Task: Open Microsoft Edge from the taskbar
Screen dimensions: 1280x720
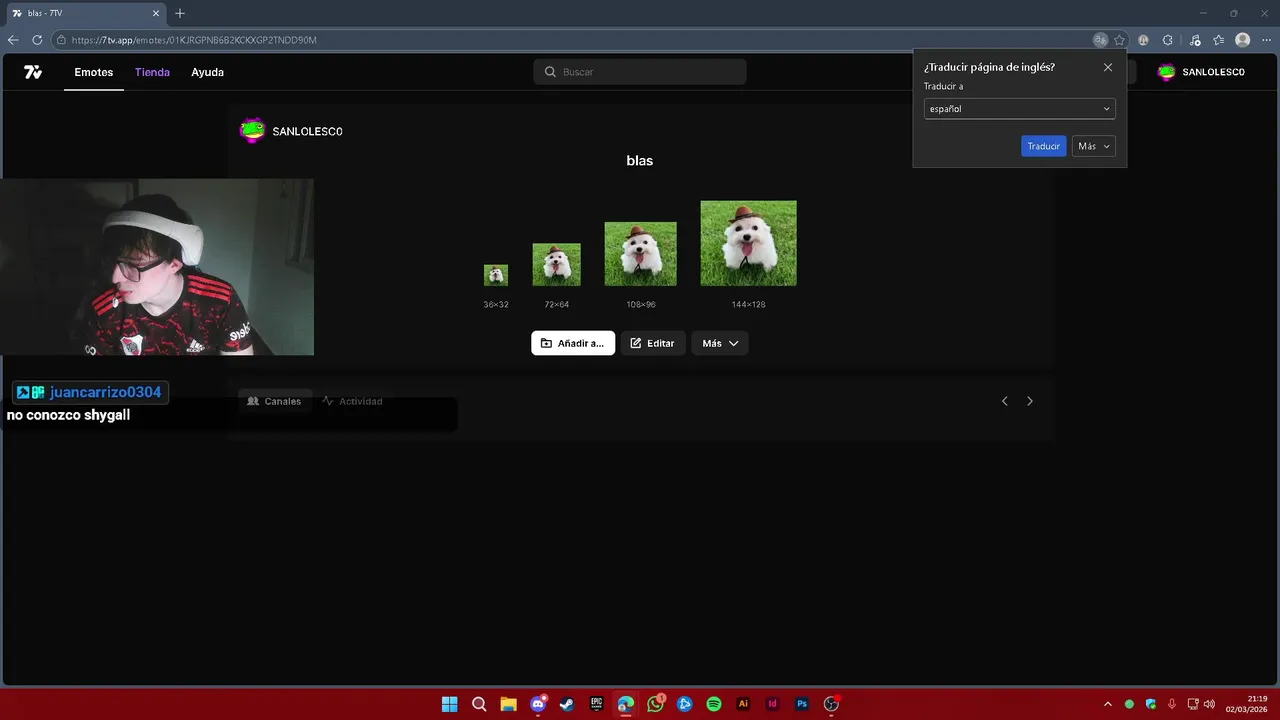Action: pyautogui.click(x=626, y=704)
